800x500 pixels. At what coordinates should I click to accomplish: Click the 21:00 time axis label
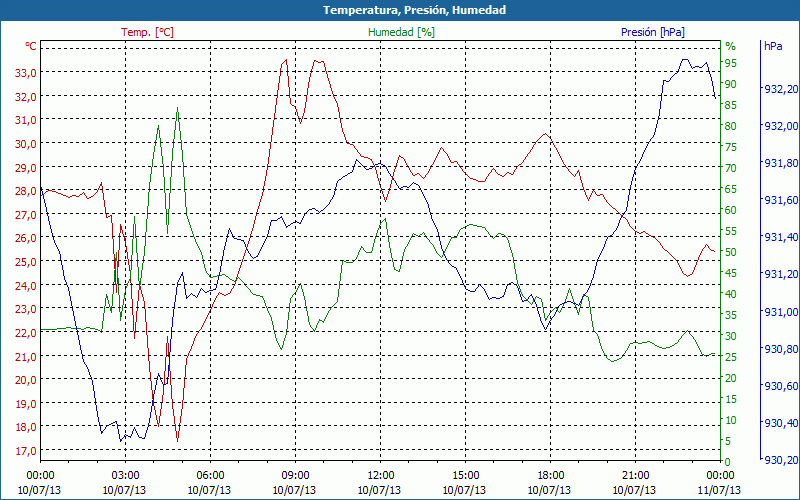[x=636, y=476]
